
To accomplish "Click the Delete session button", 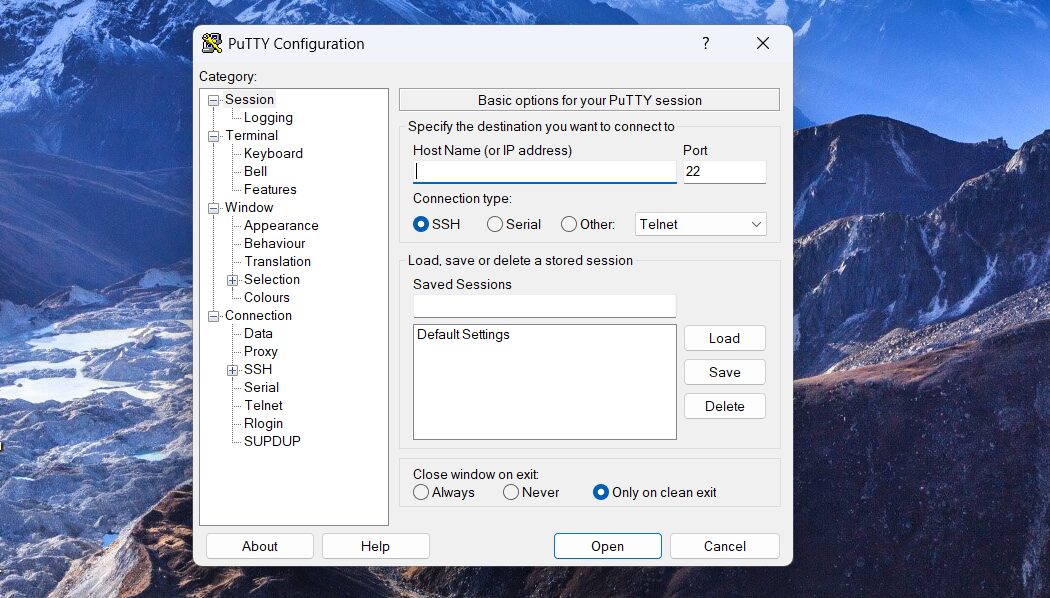I will (x=725, y=406).
